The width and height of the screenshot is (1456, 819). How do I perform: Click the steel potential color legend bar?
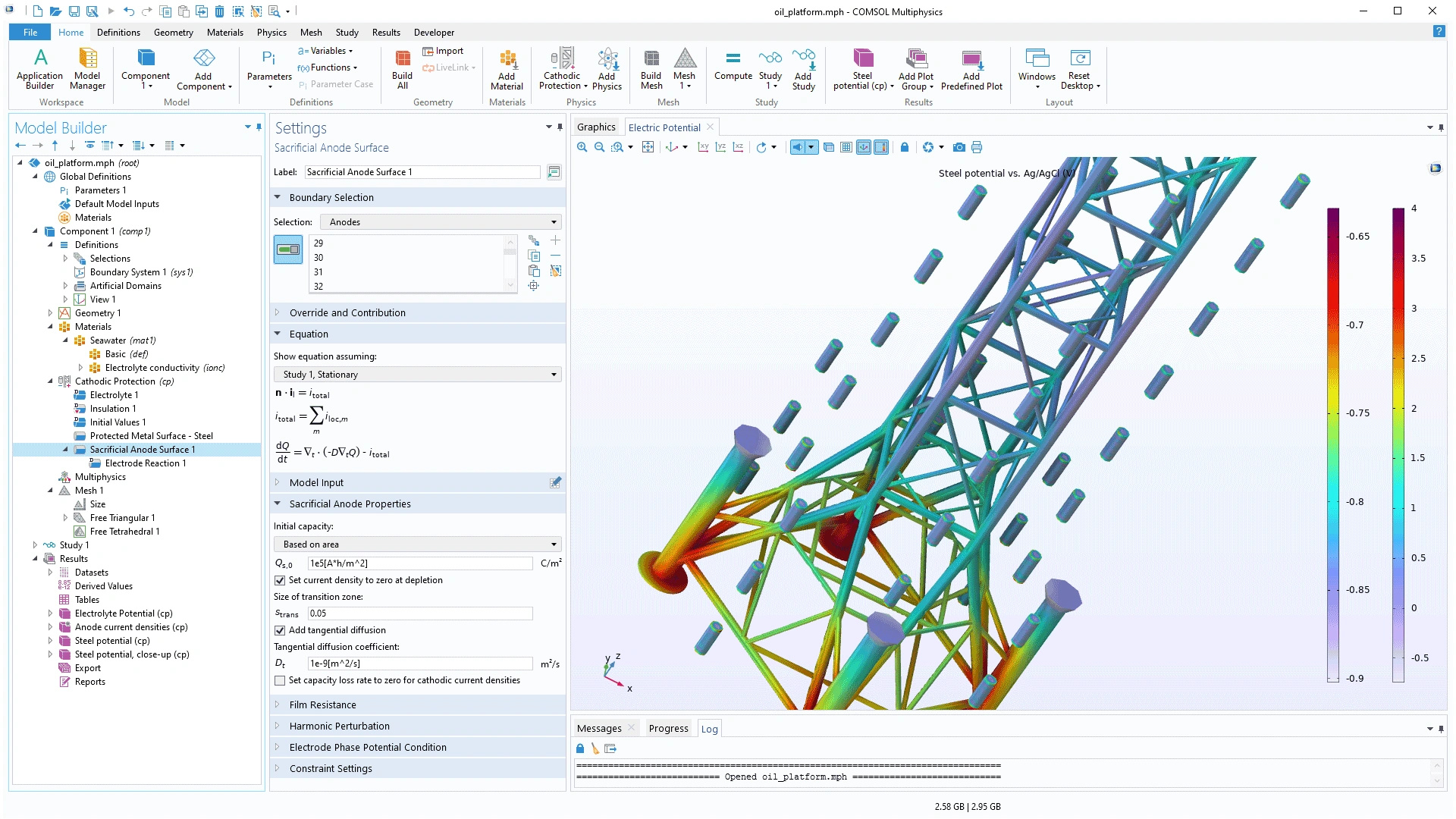click(1333, 444)
